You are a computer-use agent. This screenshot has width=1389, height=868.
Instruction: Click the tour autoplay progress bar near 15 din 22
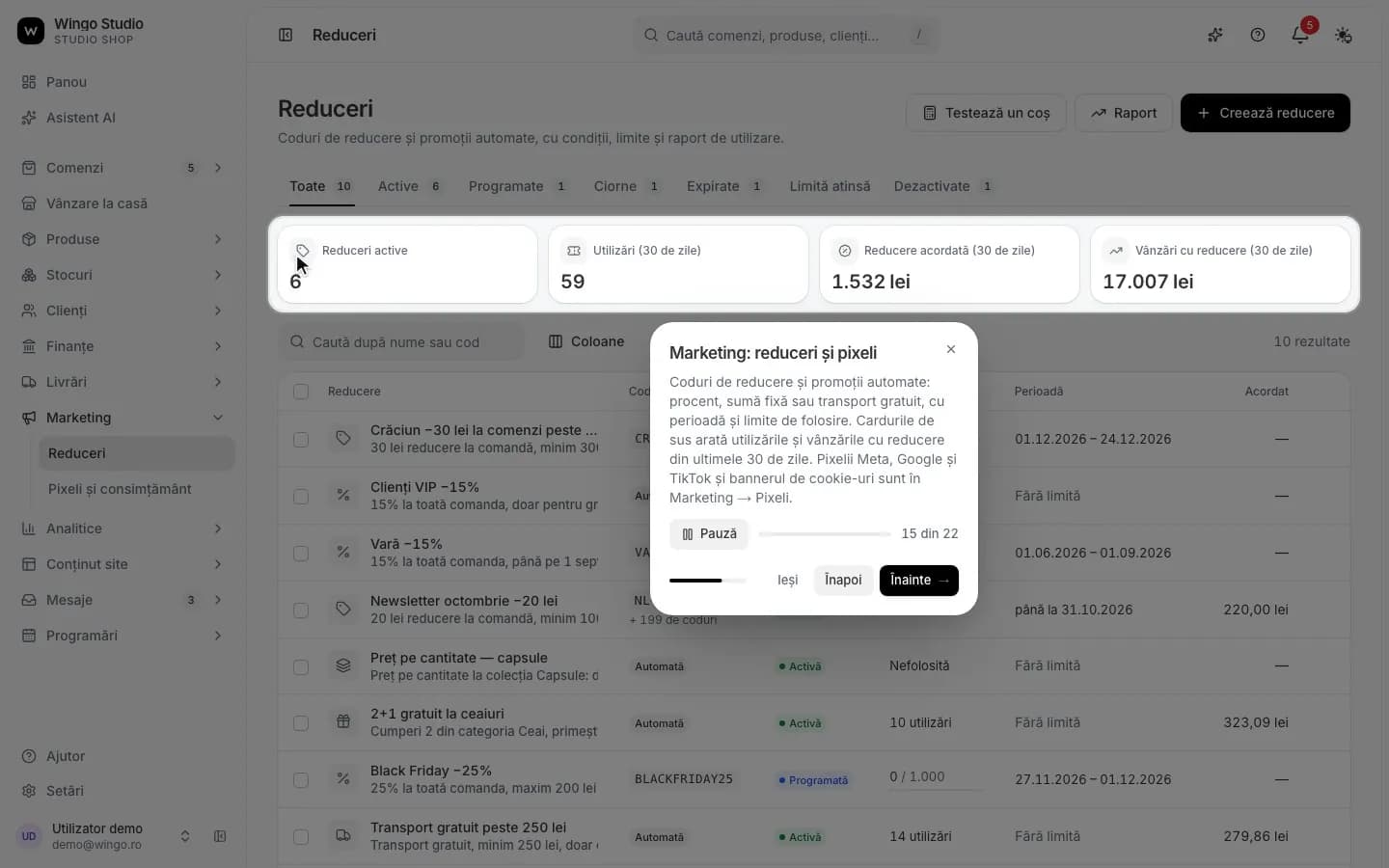point(825,534)
